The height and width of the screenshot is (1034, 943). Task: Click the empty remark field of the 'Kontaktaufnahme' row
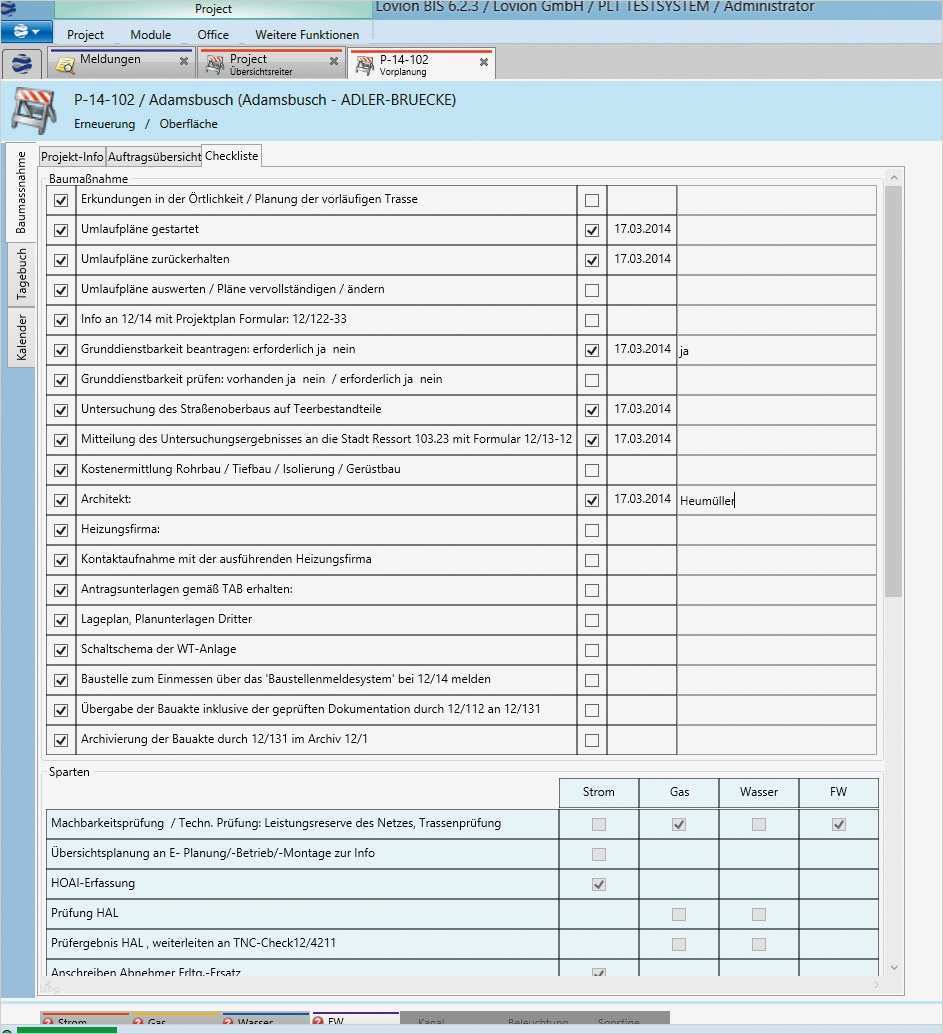pyautogui.click(x=776, y=560)
